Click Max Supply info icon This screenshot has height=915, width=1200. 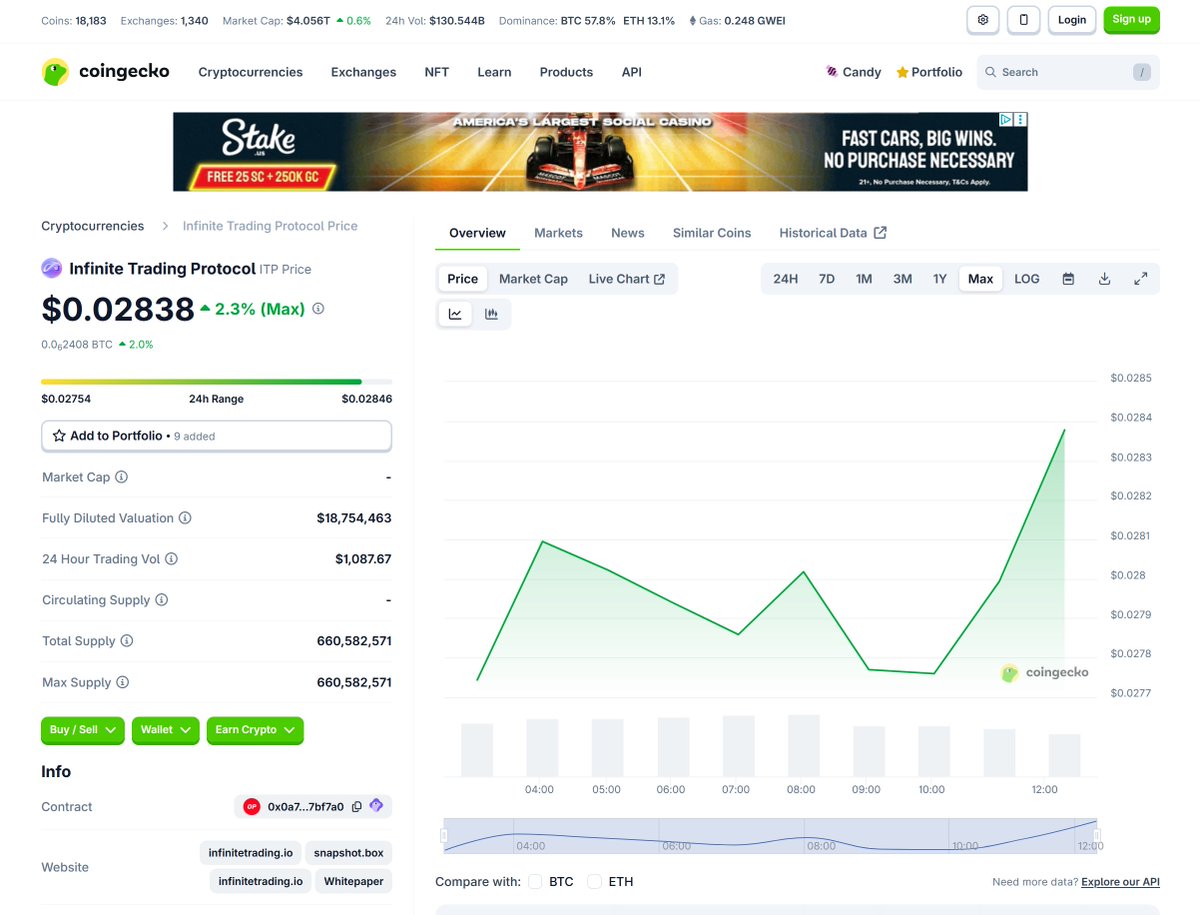tap(123, 682)
